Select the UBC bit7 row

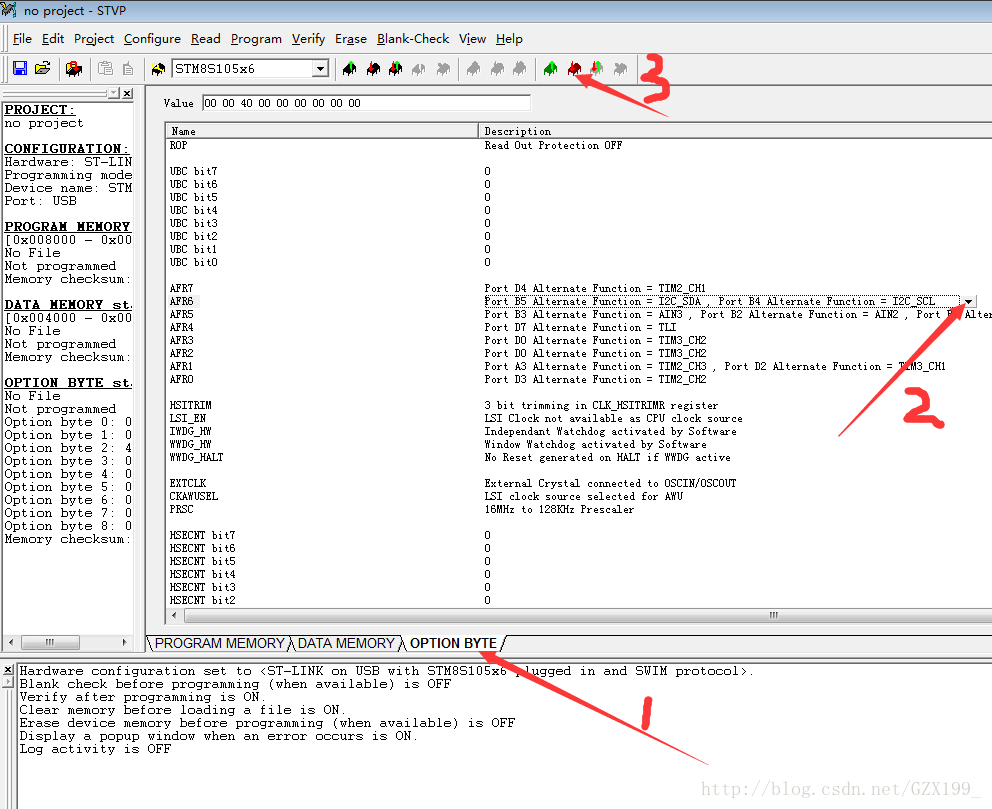tap(193, 171)
